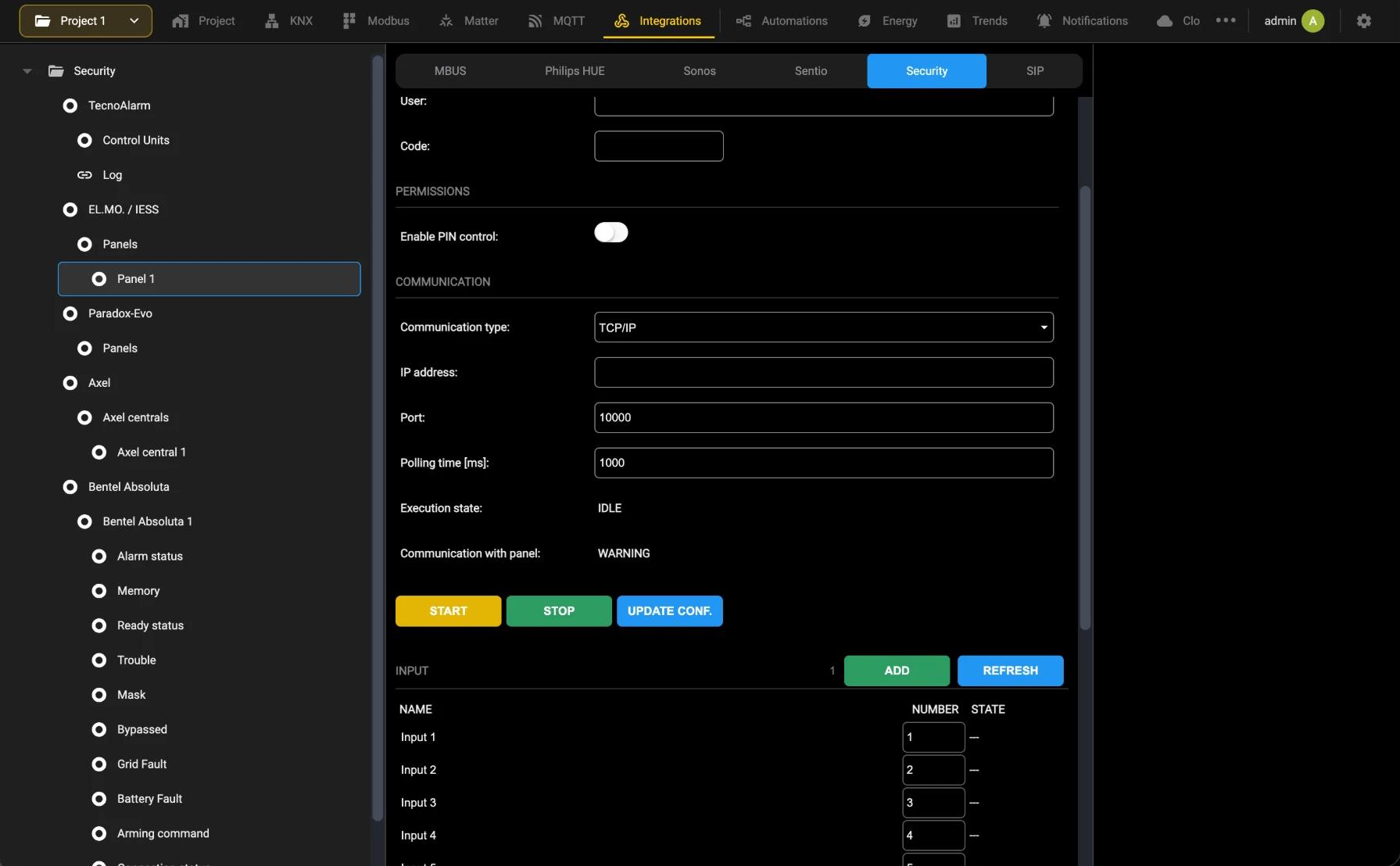Switch to the MBUS tab

tap(450, 71)
